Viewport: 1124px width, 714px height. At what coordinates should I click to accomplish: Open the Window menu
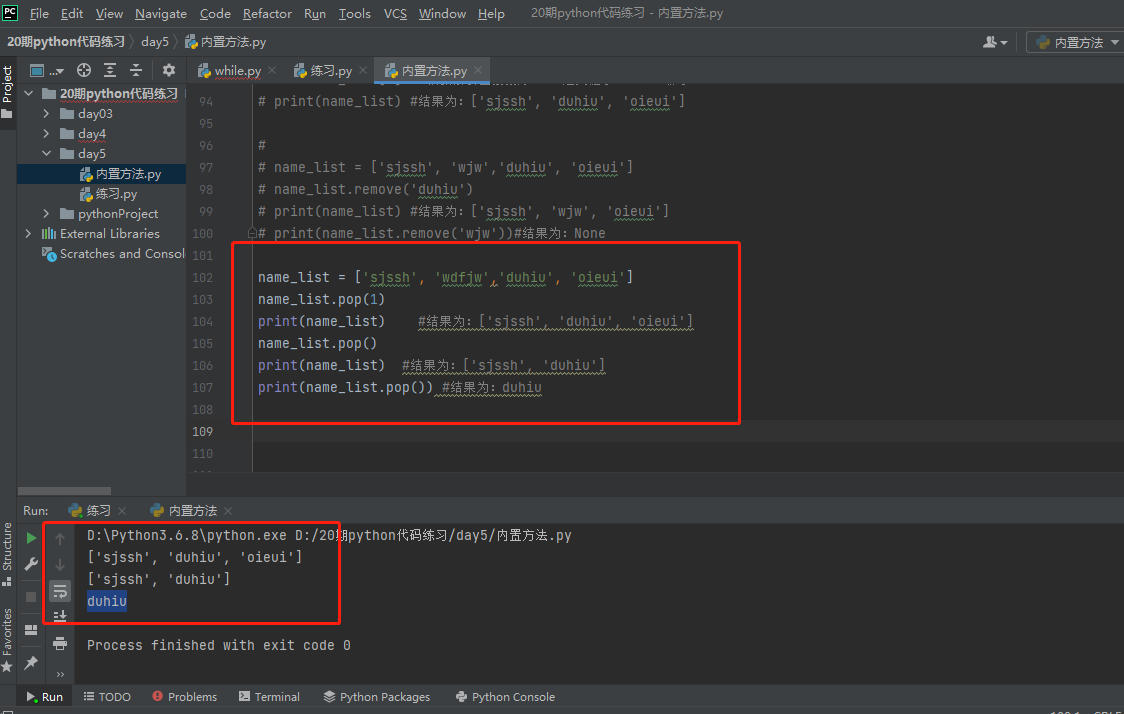[x=442, y=14]
